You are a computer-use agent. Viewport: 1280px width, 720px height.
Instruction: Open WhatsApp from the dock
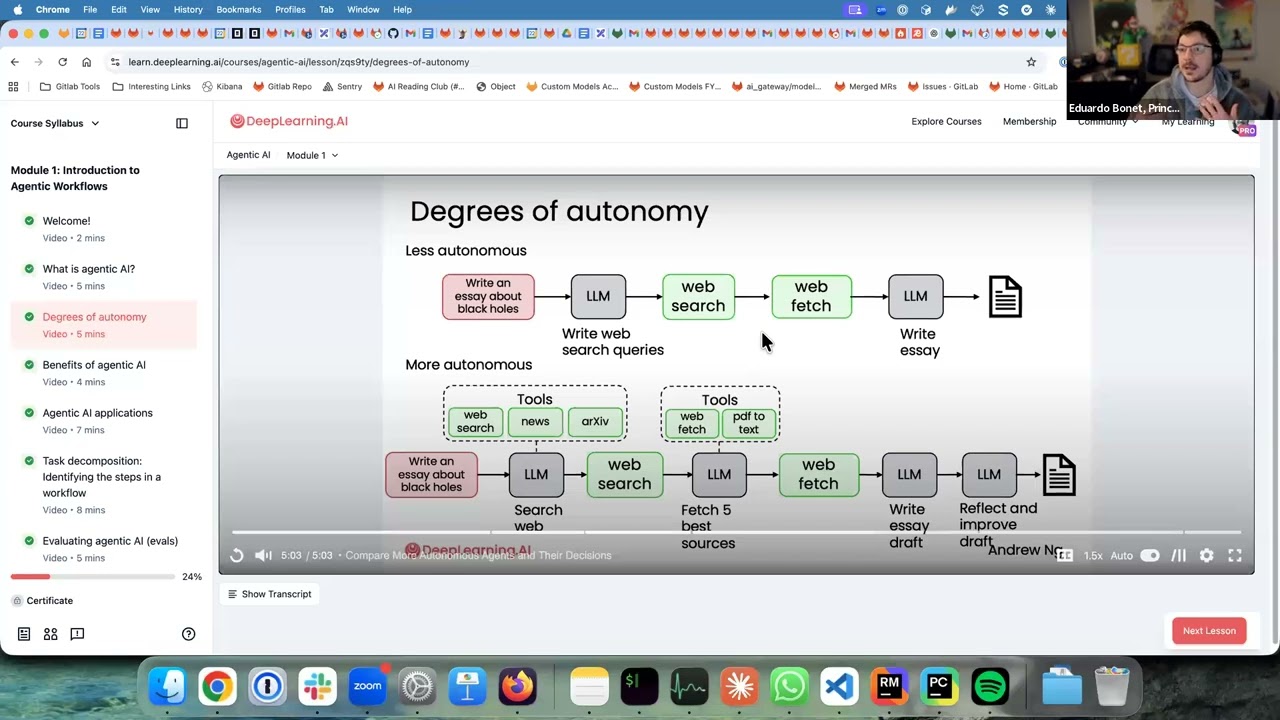point(789,686)
